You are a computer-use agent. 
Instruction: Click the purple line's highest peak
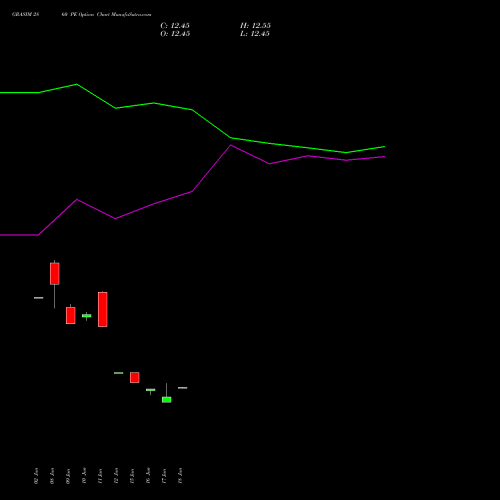click(231, 145)
